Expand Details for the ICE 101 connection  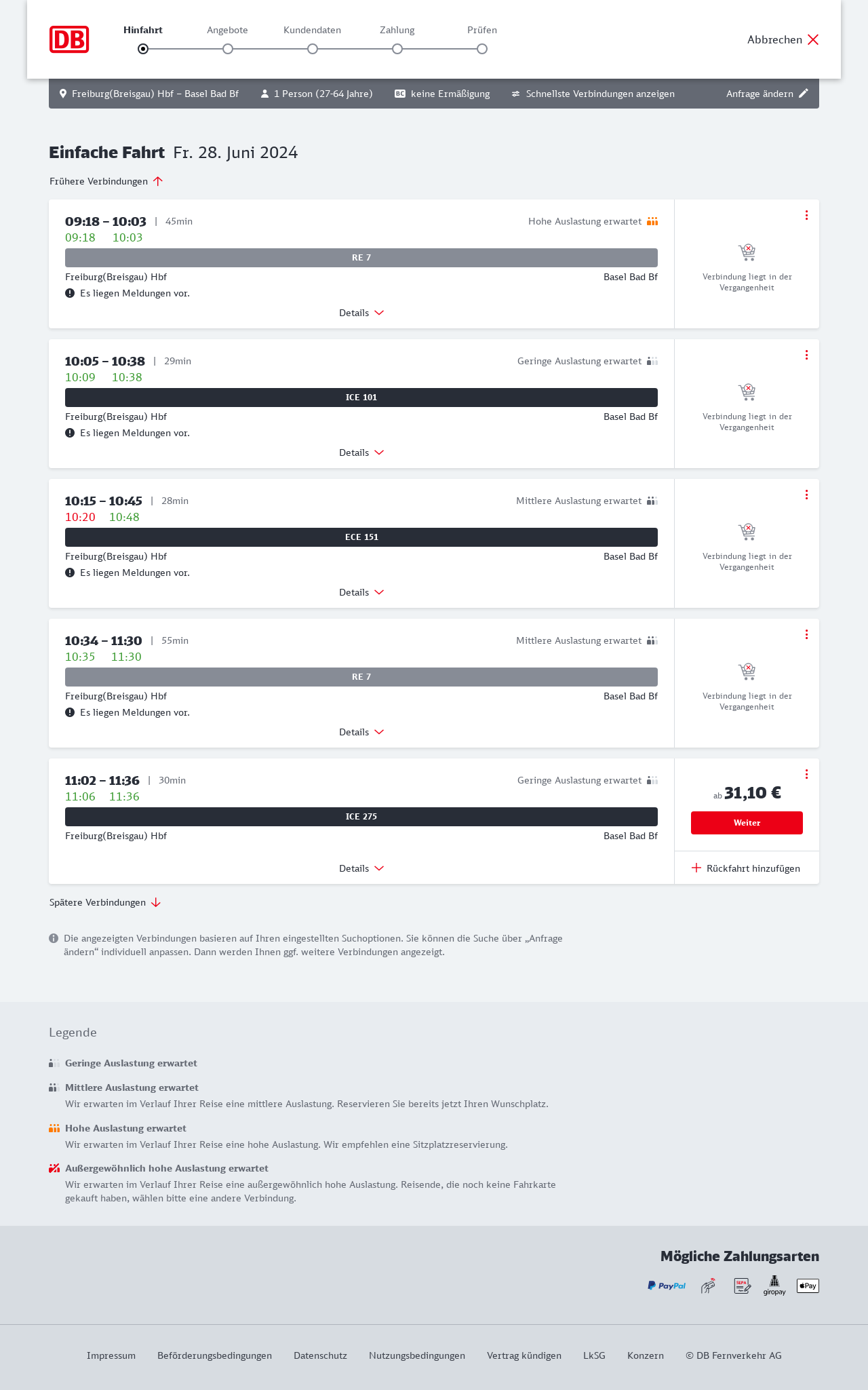pyautogui.click(x=361, y=452)
